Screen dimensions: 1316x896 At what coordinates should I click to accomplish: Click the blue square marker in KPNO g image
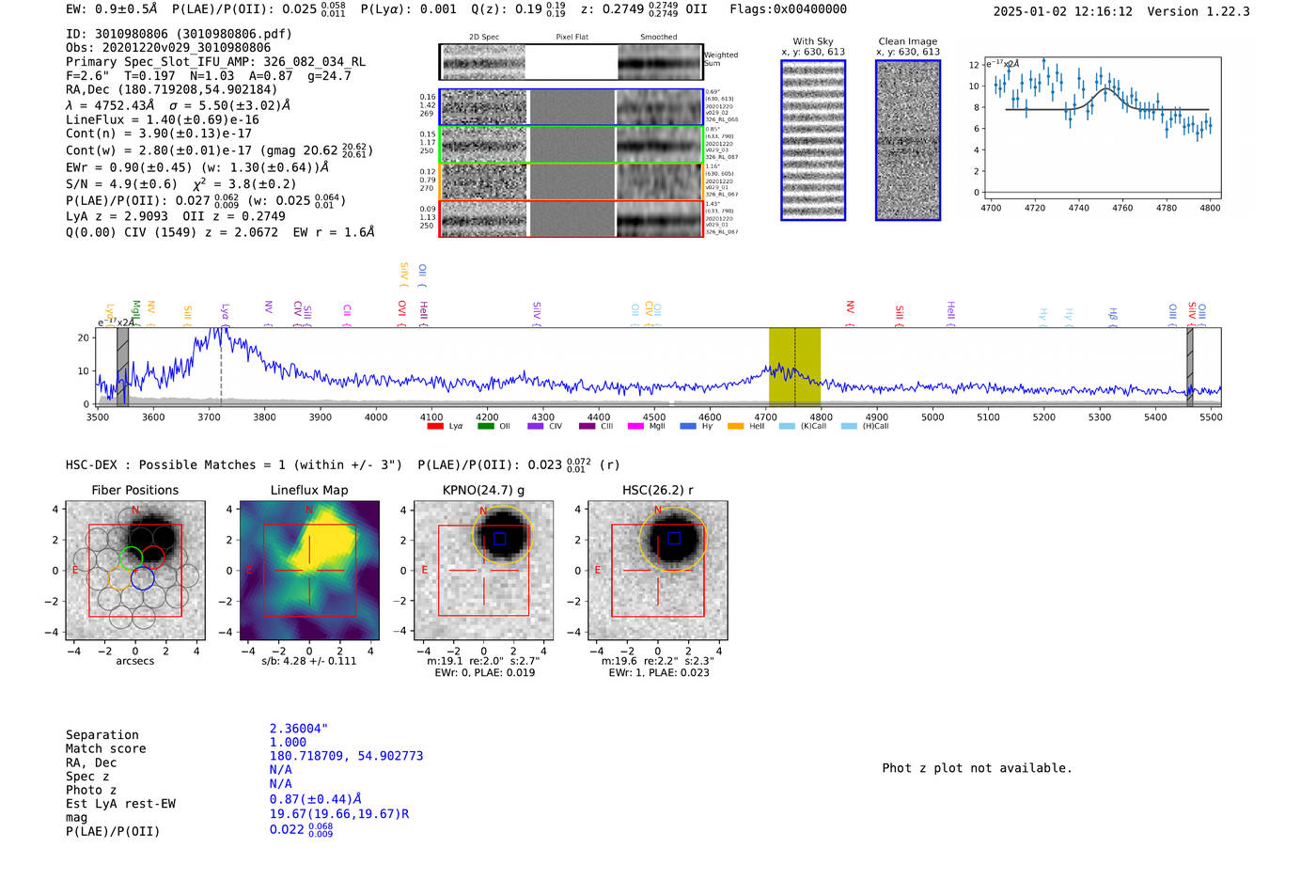[x=500, y=539]
